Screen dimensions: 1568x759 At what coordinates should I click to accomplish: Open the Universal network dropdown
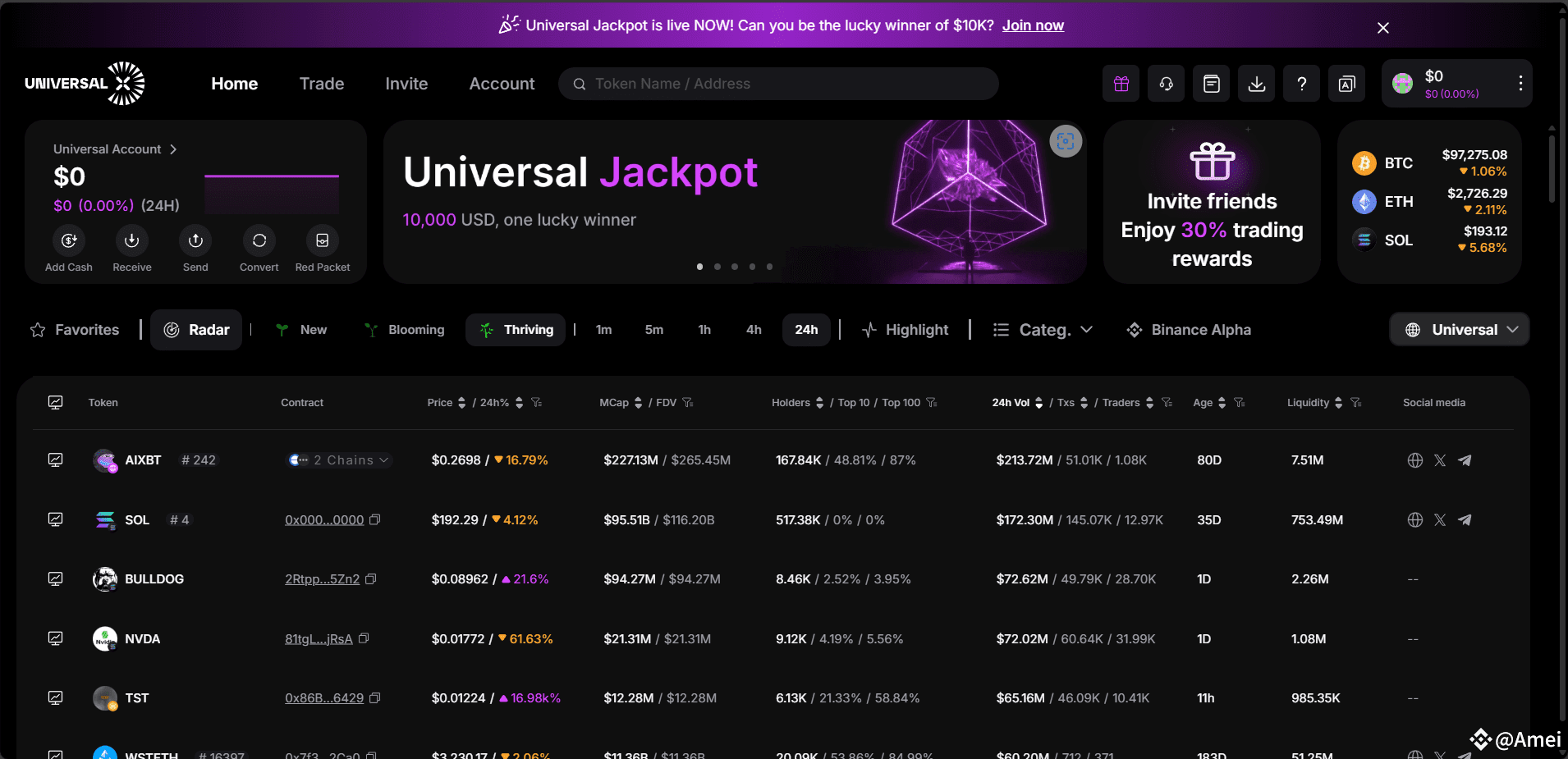point(1459,330)
